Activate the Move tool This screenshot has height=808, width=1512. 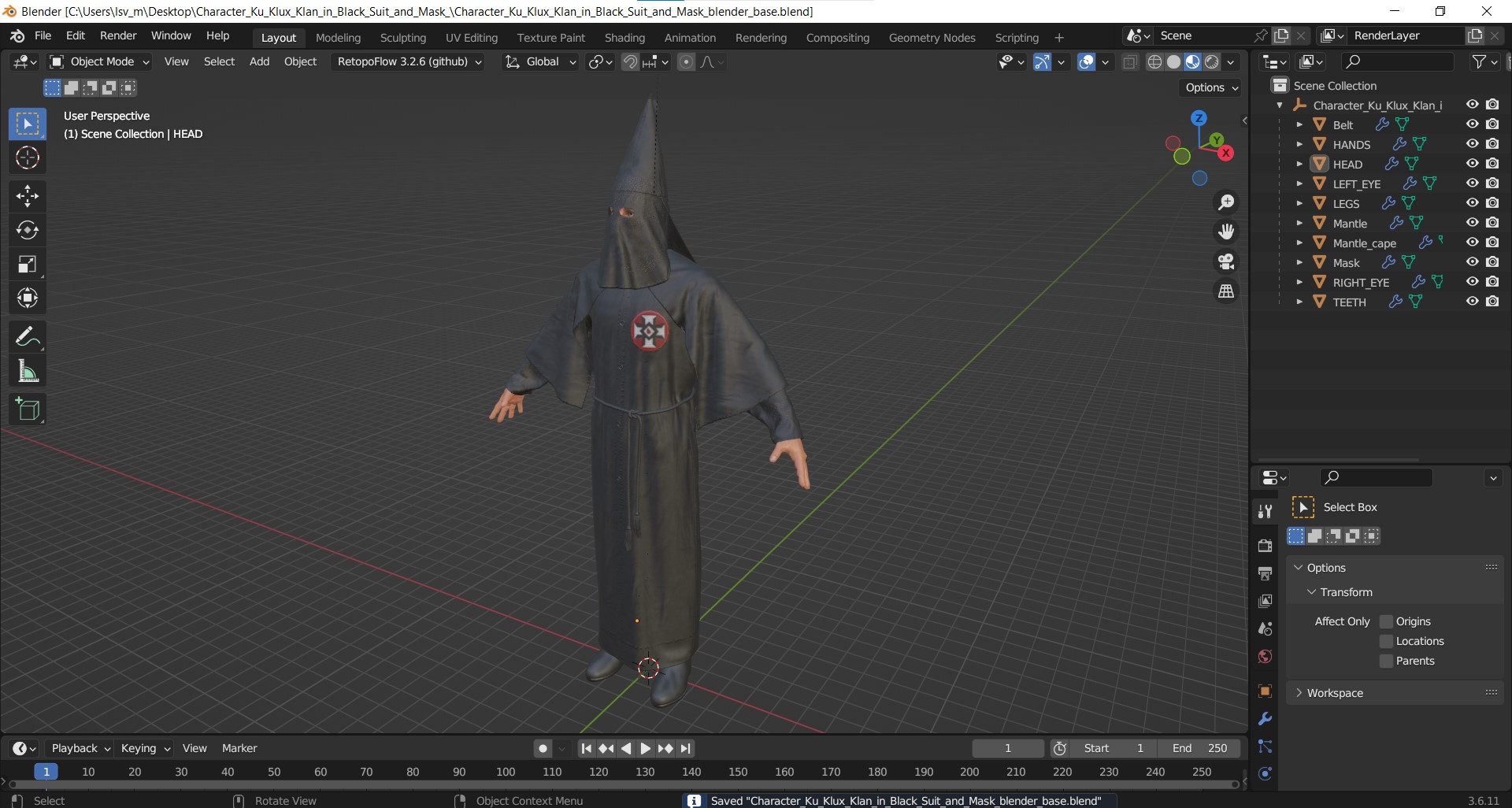pos(28,196)
